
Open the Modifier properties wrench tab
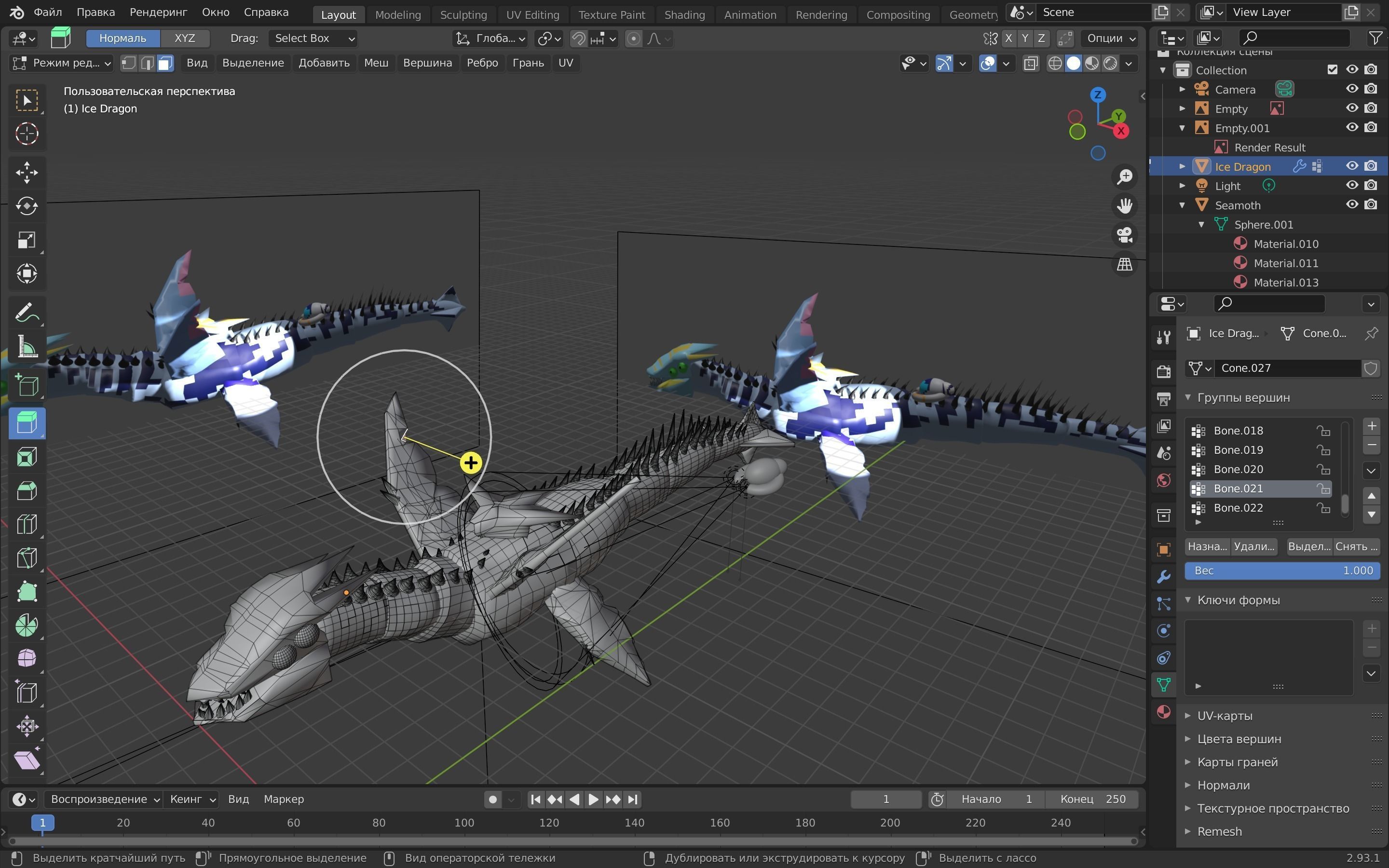pos(1163,576)
